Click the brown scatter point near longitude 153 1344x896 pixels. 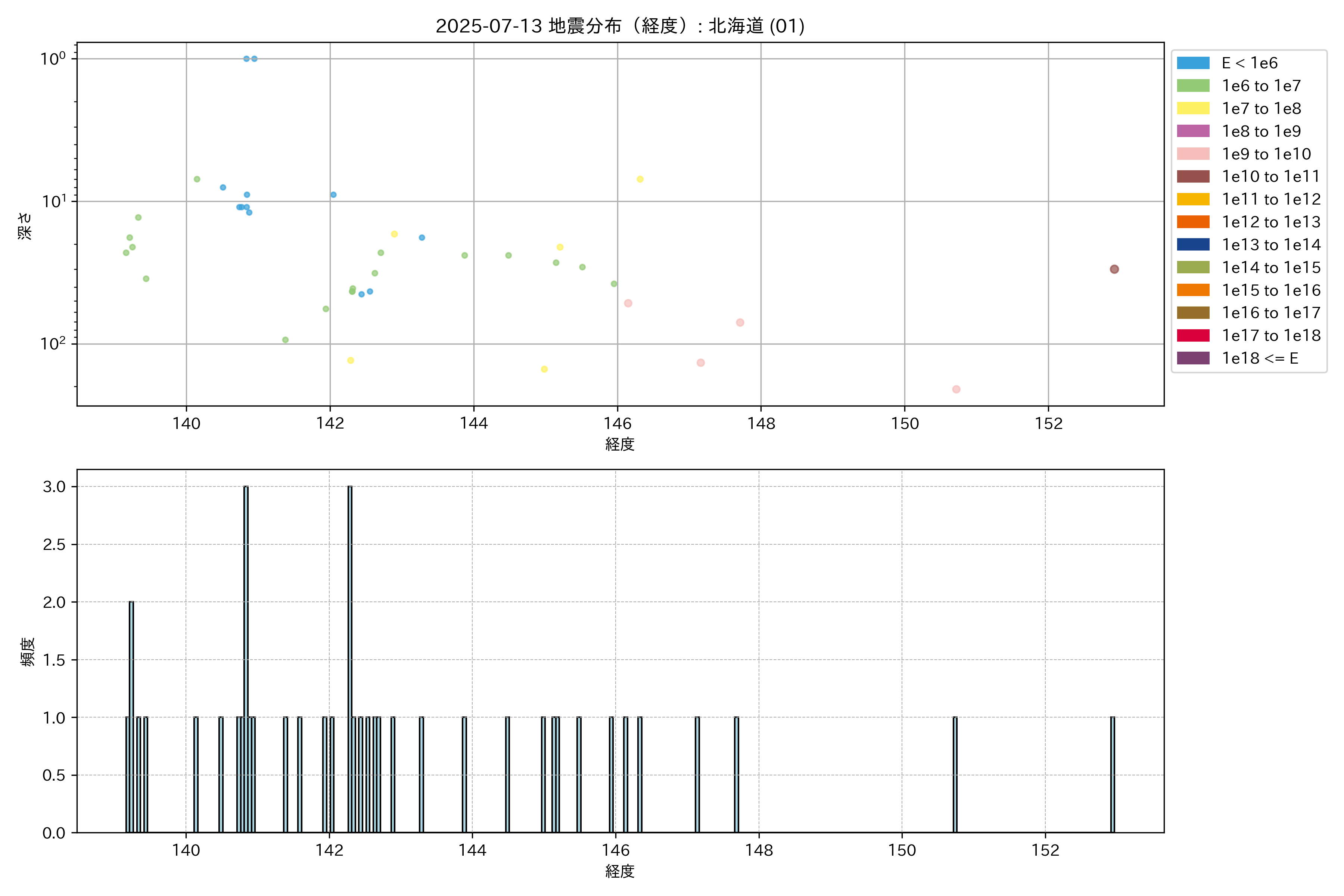(1114, 269)
